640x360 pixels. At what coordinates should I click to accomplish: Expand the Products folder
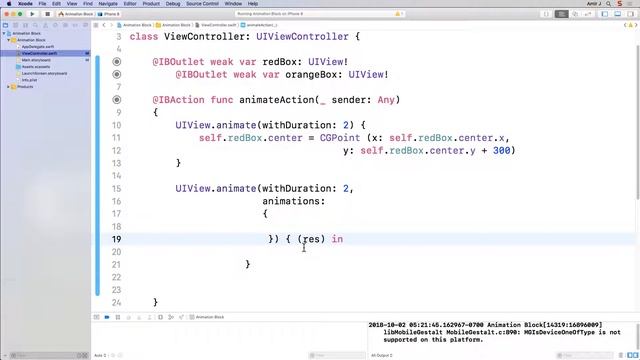click(9, 87)
